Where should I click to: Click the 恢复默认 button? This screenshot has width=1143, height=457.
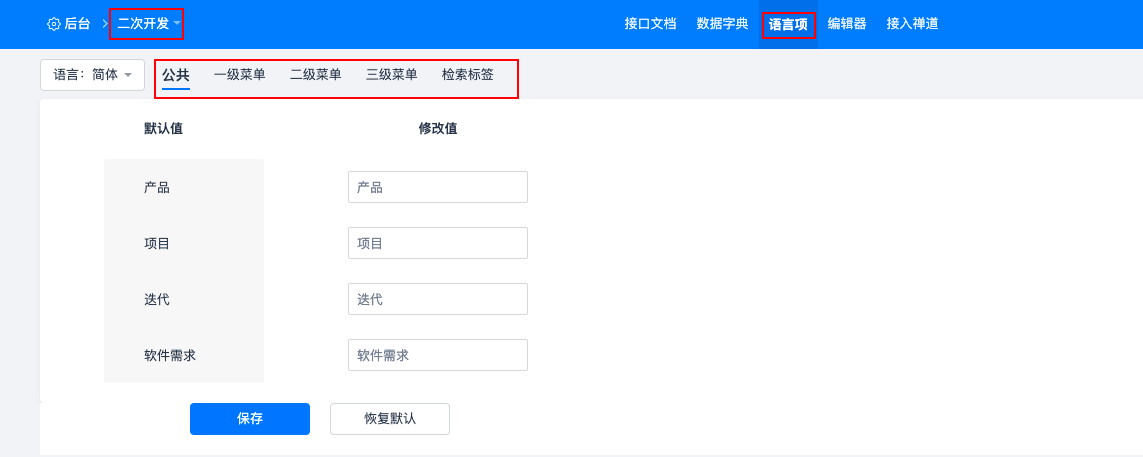390,419
